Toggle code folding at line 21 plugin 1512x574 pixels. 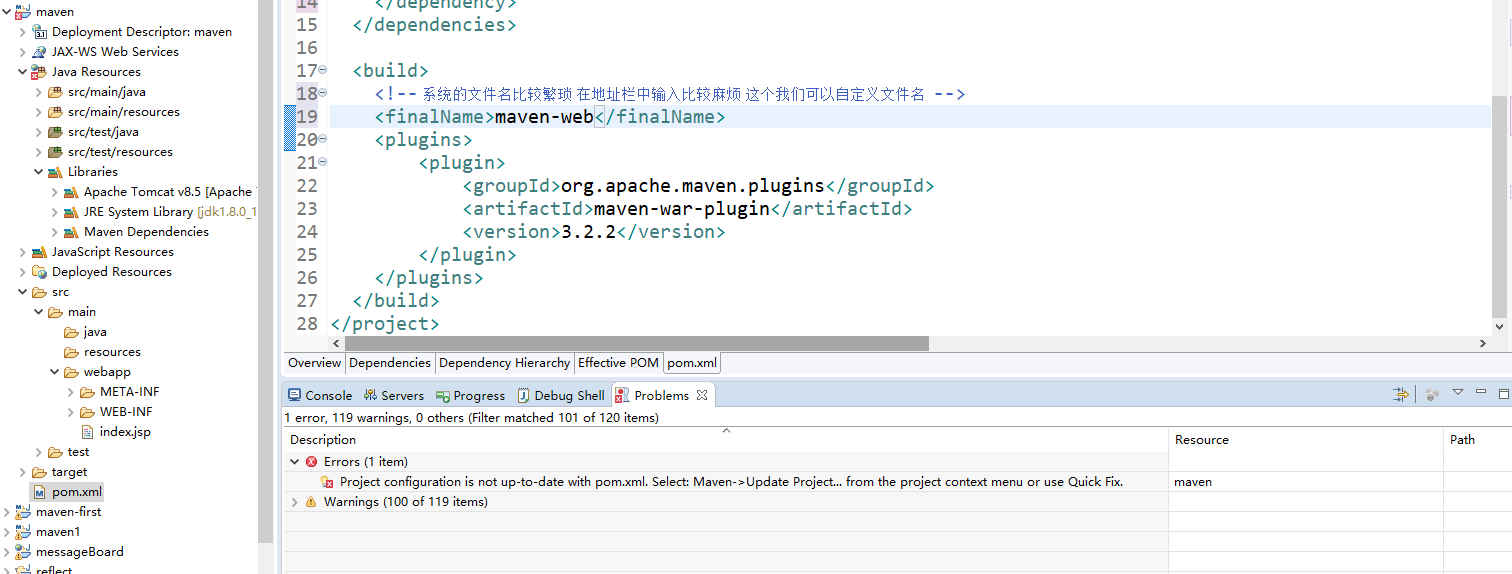pos(322,162)
